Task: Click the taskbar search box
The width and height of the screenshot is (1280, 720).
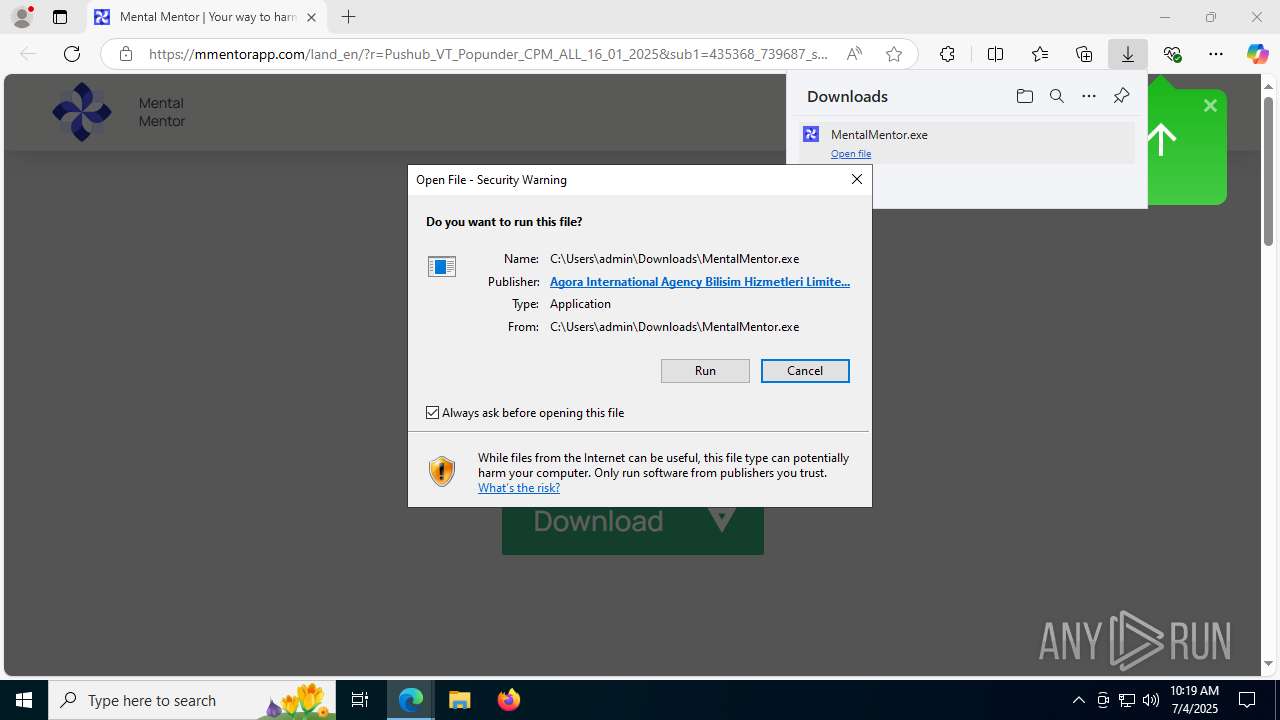Action: pyautogui.click(x=191, y=700)
